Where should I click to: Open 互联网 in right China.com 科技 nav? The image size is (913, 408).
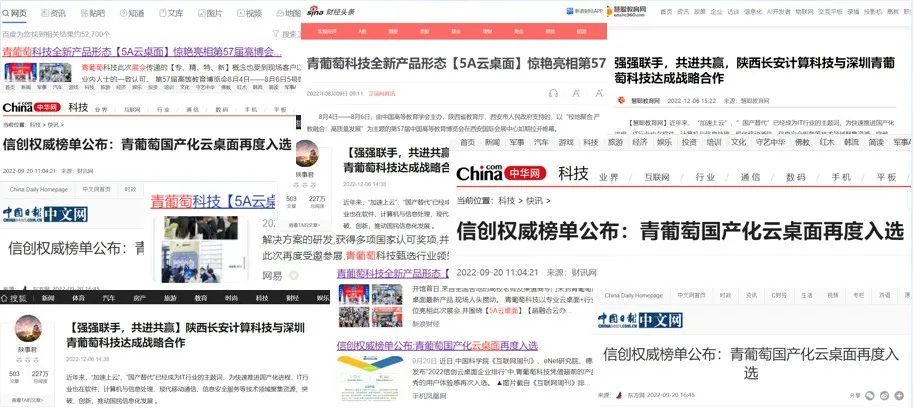coord(656,178)
